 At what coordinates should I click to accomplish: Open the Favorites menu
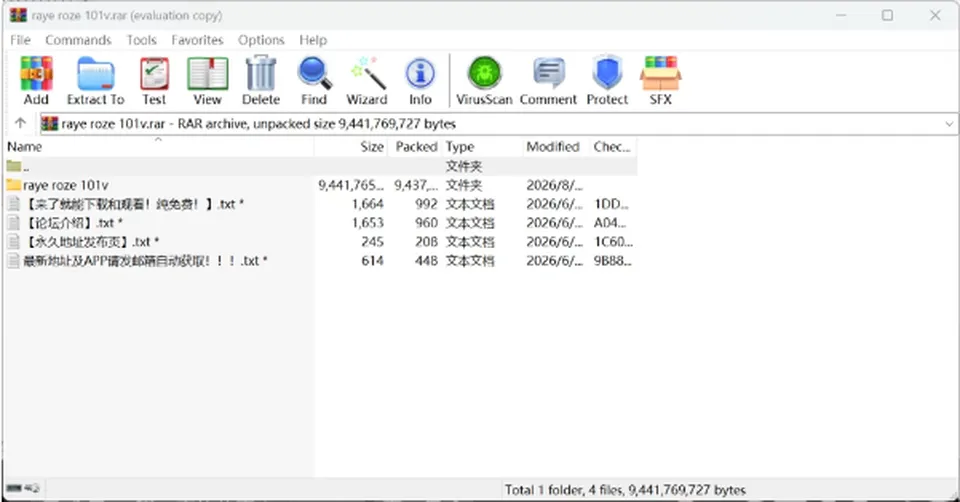(x=197, y=40)
